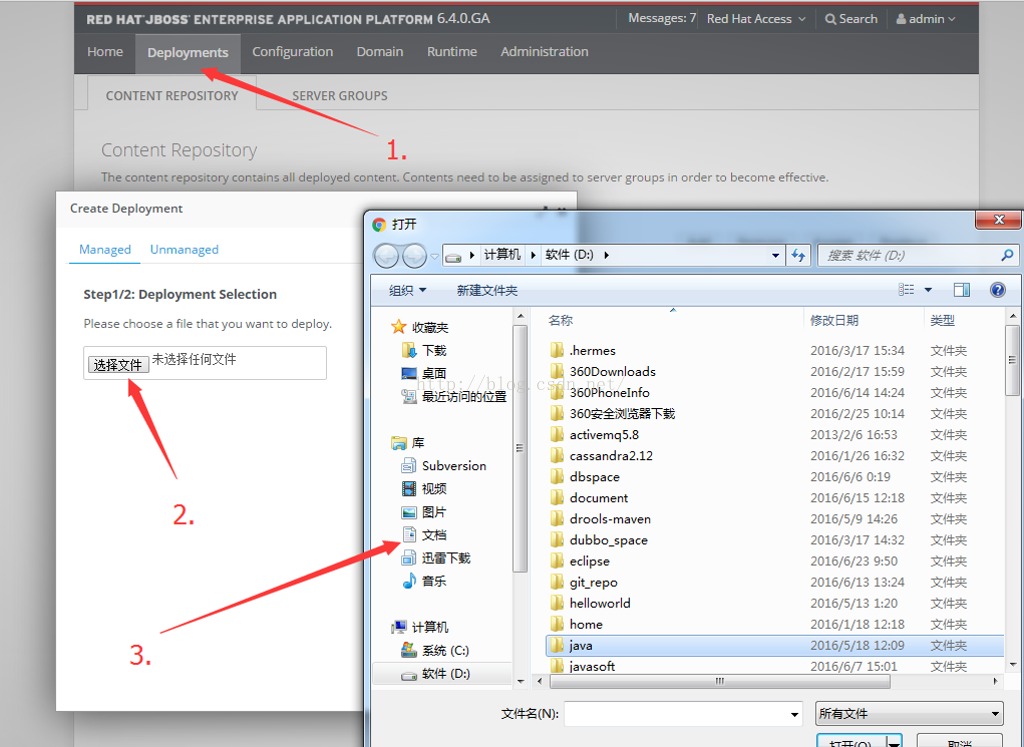Viewport: 1024px width, 747px height.
Task: Click the refresh icon next to address bar
Action: point(798,255)
